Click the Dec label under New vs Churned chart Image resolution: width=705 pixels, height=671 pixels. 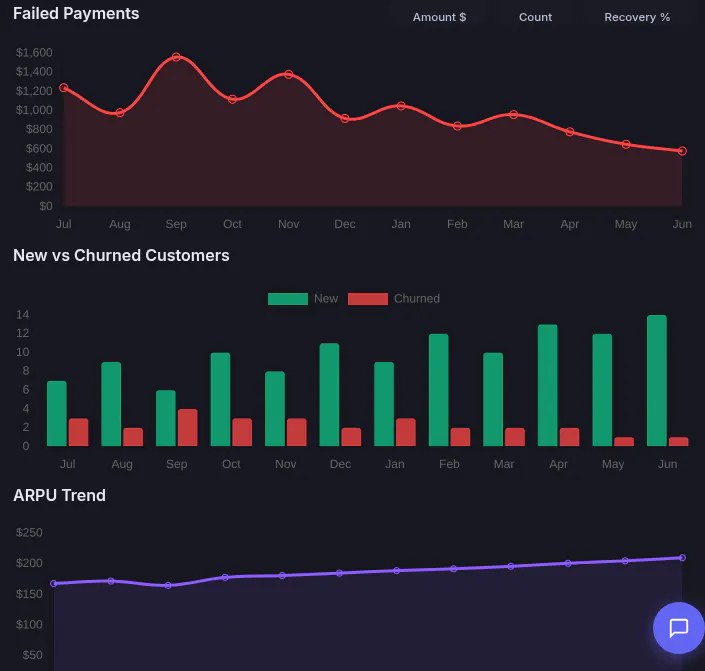point(340,464)
